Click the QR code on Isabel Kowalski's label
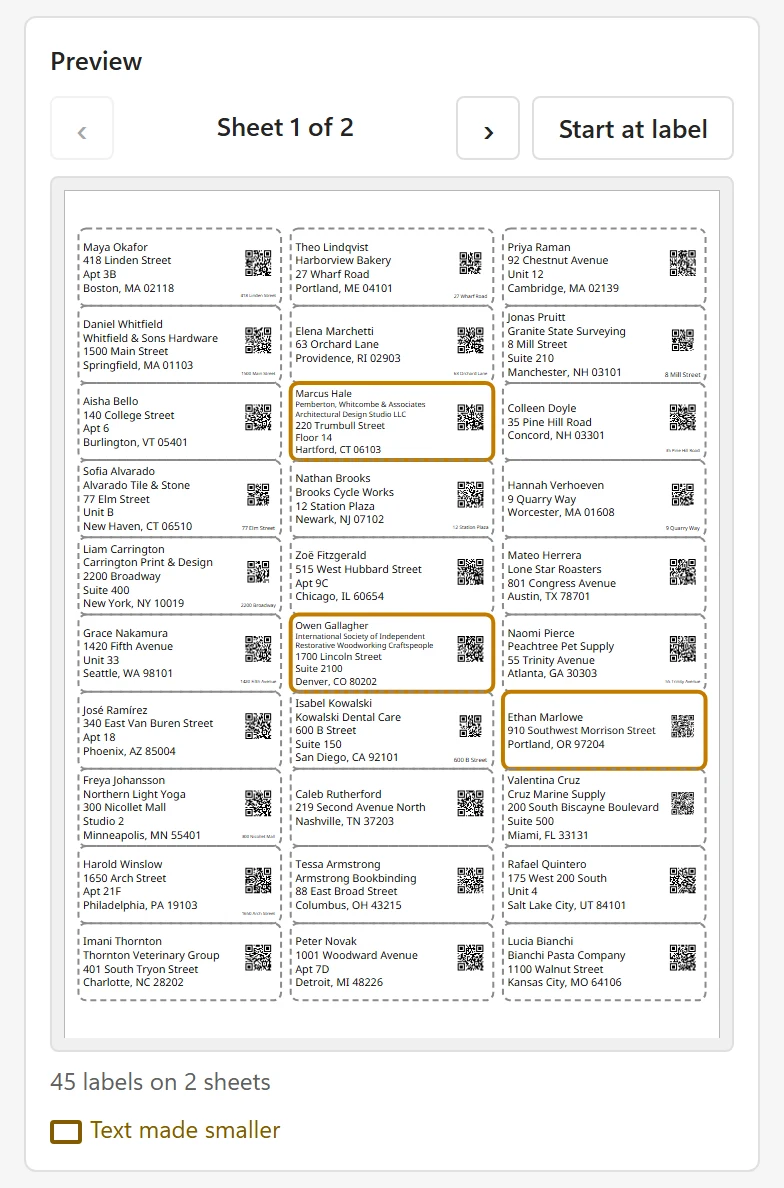784x1188 pixels. click(470, 726)
